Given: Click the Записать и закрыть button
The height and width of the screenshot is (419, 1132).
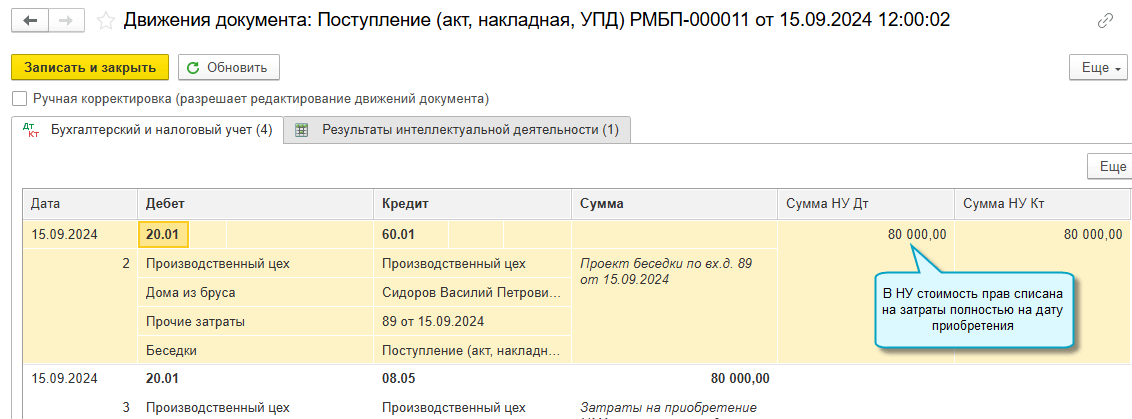Looking at the screenshot, I should click(90, 68).
